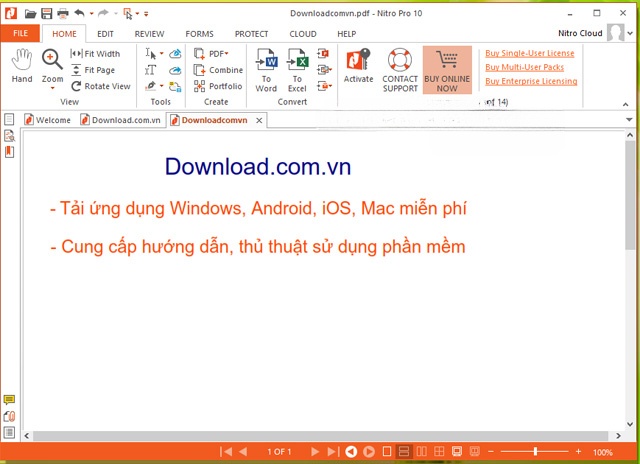Open file via folder icon in title bar
This screenshot has height=464, width=640.
pyautogui.click(x=30, y=13)
